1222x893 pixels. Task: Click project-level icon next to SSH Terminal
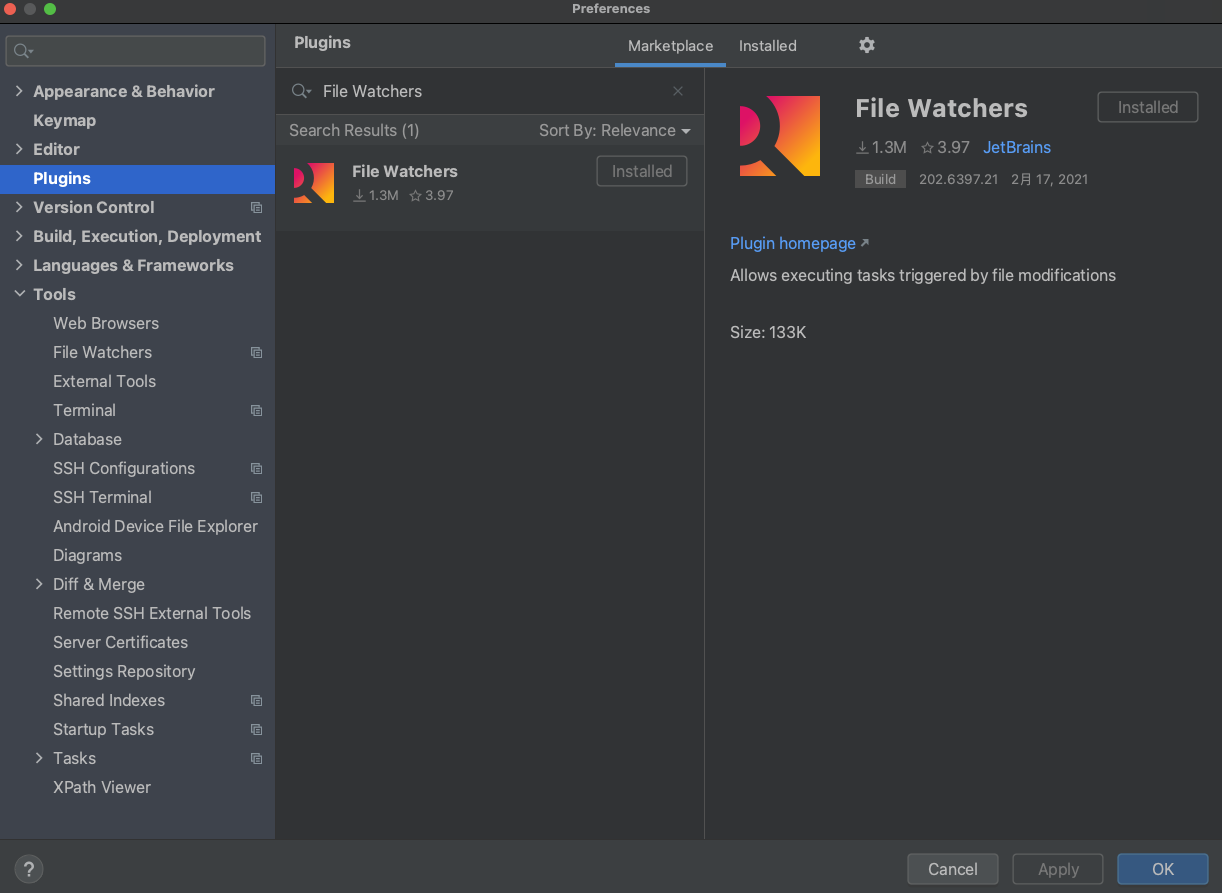point(257,498)
